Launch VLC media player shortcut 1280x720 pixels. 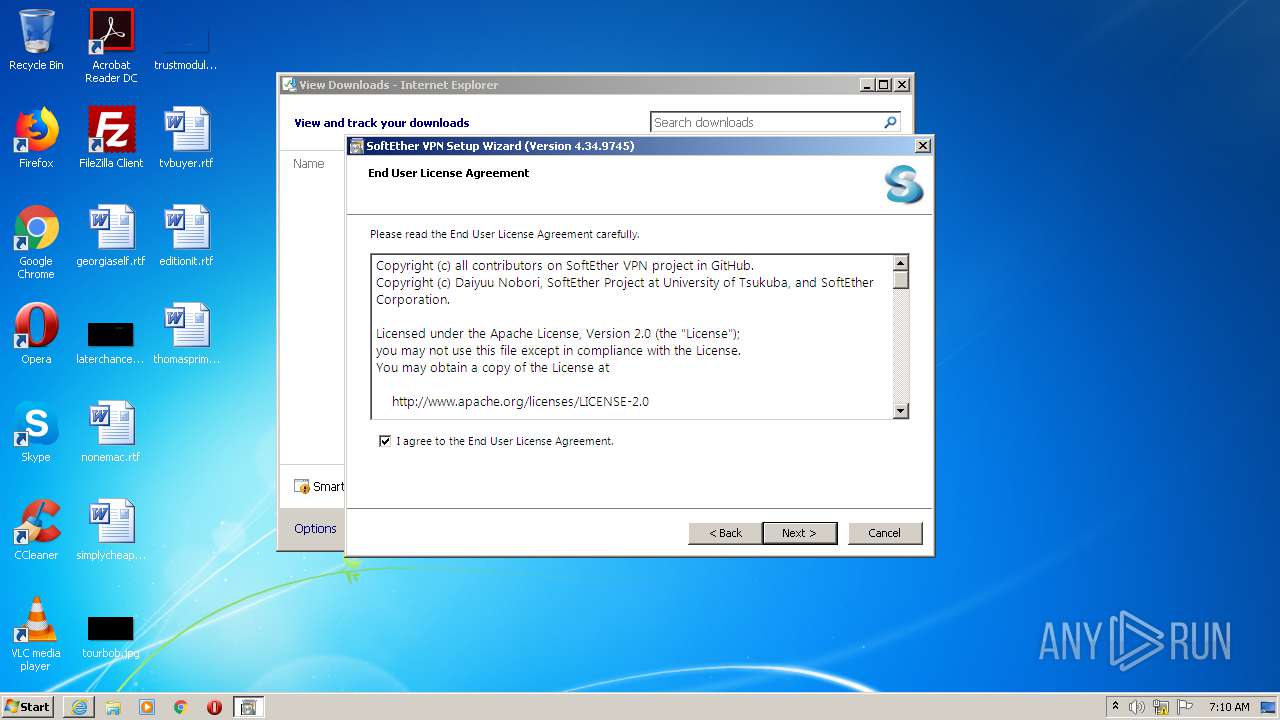(36, 634)
